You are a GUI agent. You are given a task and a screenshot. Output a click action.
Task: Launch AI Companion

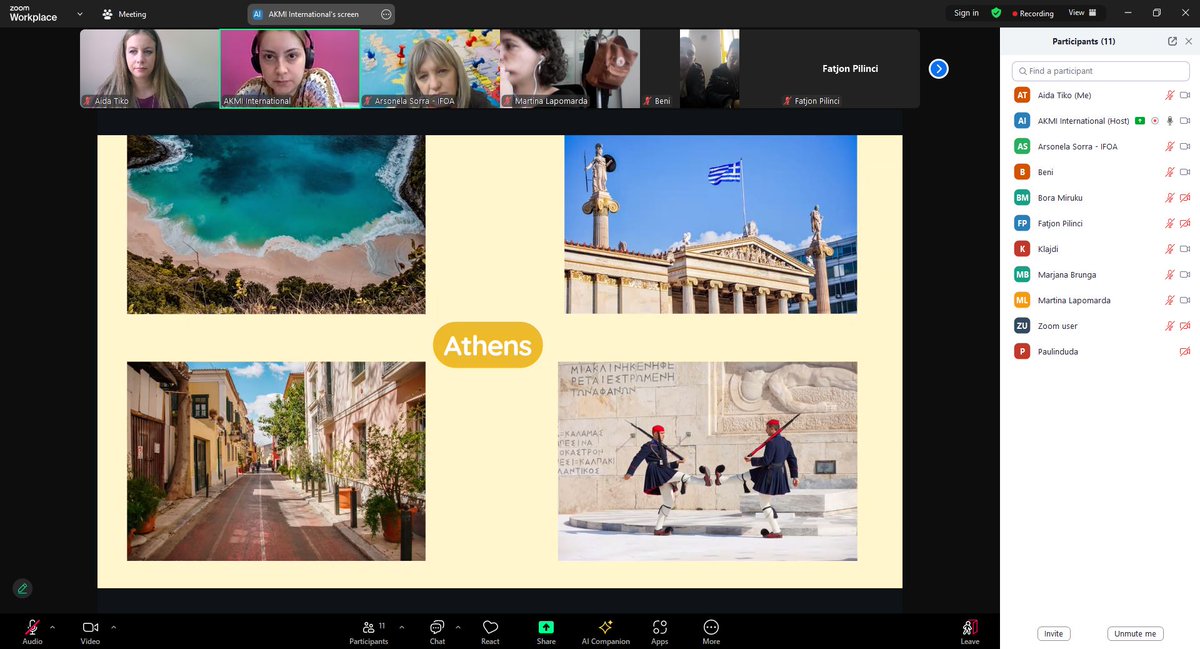point(605,627)
